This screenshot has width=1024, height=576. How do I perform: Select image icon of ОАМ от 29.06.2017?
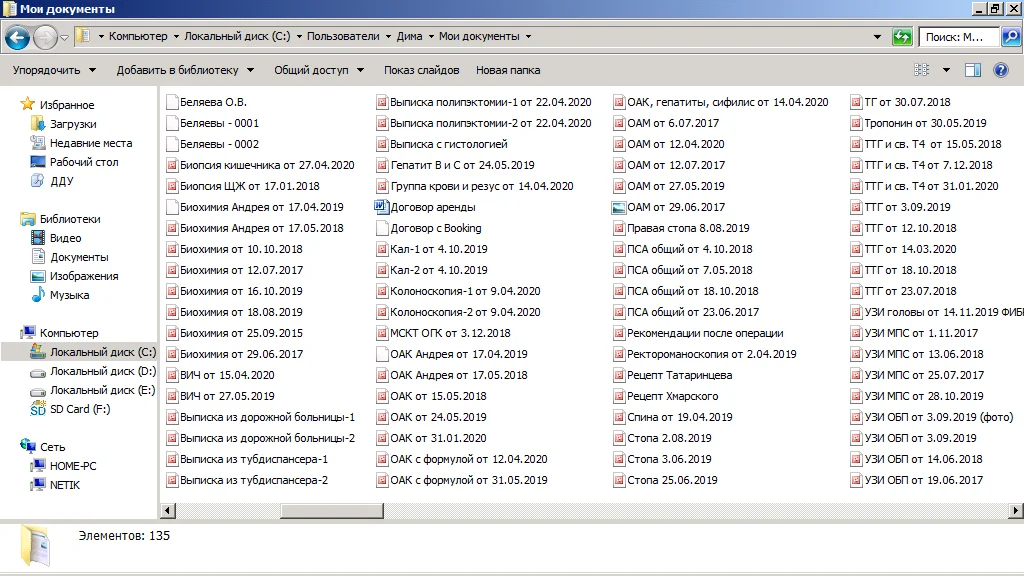pyautogui.click(x=618, y=208)
